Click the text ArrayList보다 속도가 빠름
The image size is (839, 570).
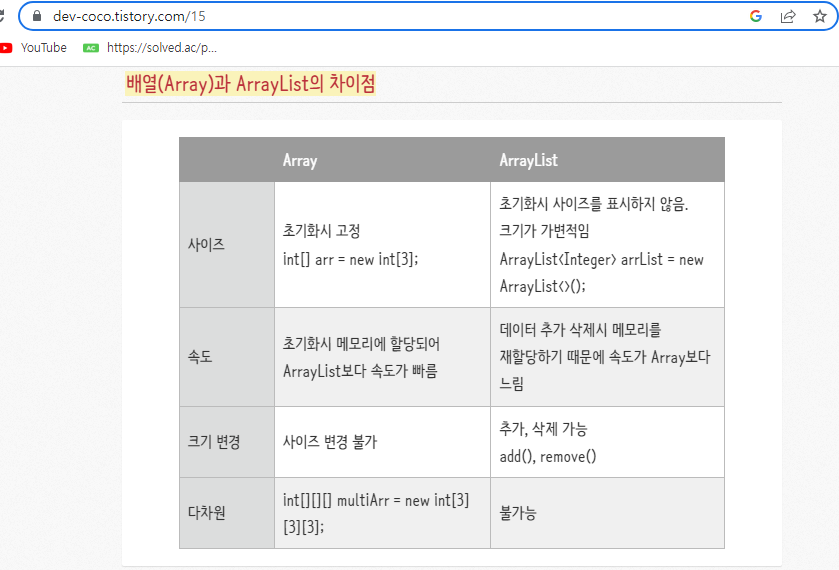[x=360, y=370]
